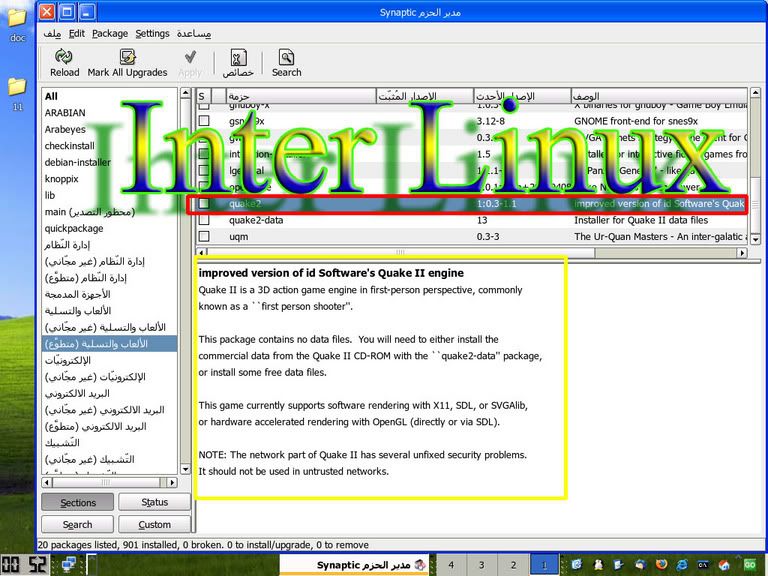The height and width of the screenshot is (576, 768).
Task: Toggle the uqm package checkbox
Action: pyautogui.click(x=204, y=237)
